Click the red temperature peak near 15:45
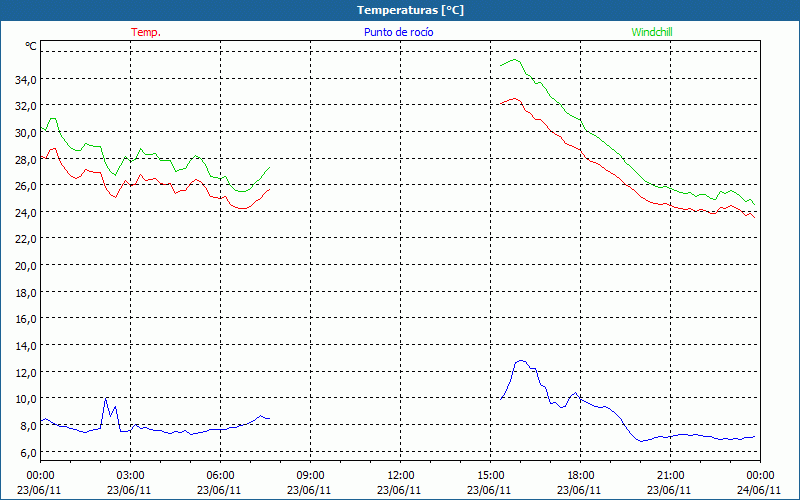The width and height of the screenshot is (800, 500). click(514, 98)
